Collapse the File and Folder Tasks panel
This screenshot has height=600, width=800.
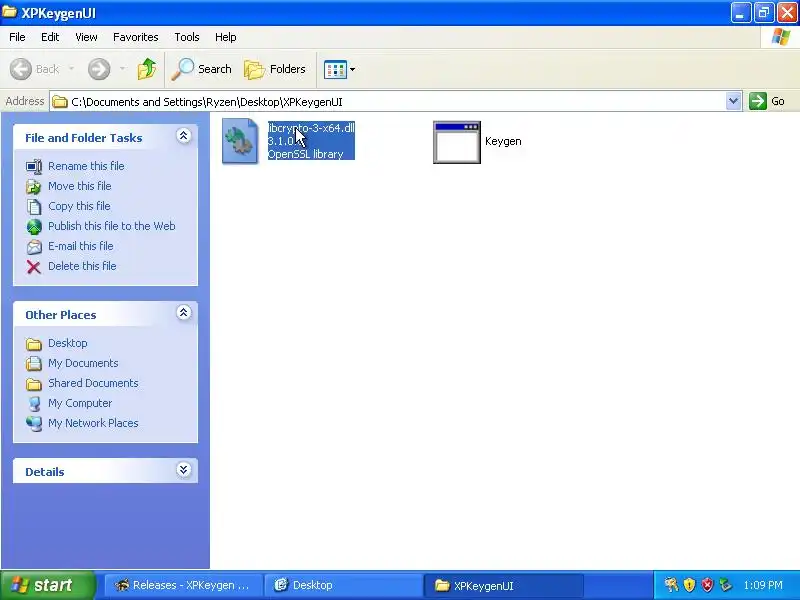184,136
